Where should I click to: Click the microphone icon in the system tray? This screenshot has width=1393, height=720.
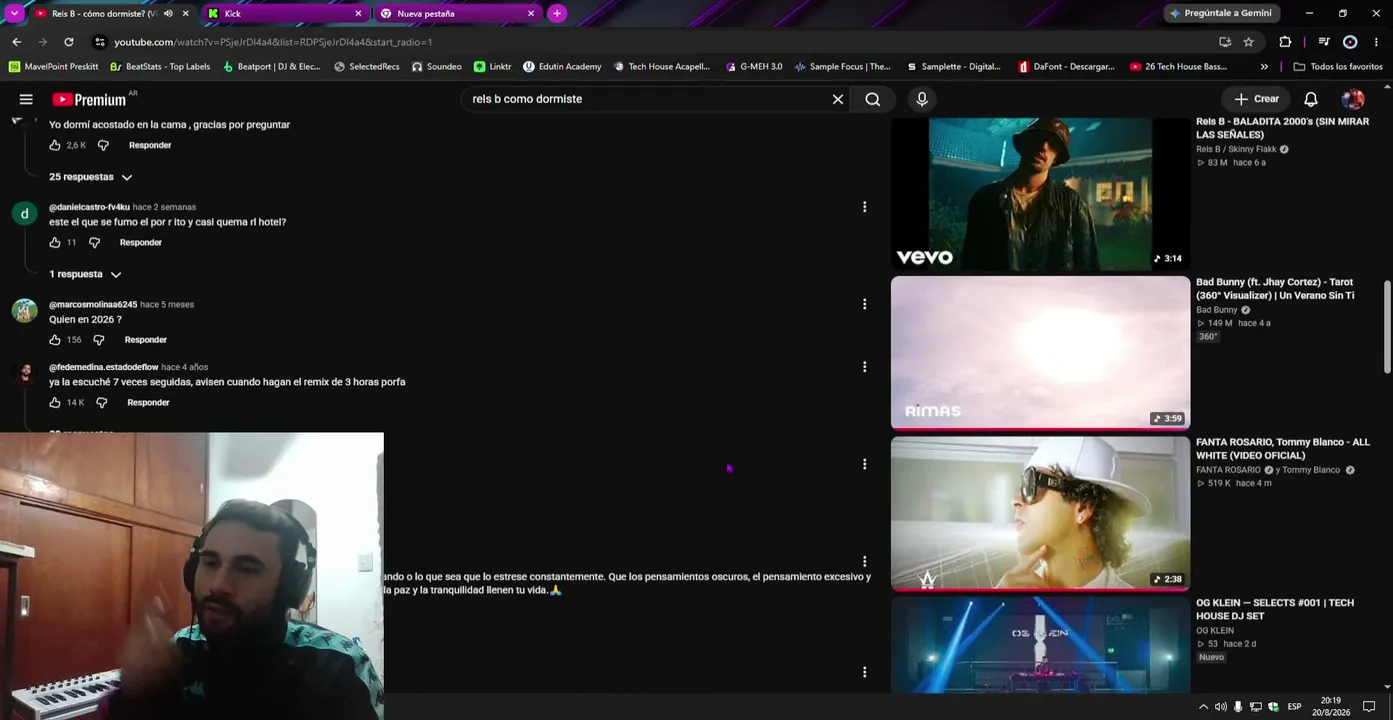[x=1238, y=707]
